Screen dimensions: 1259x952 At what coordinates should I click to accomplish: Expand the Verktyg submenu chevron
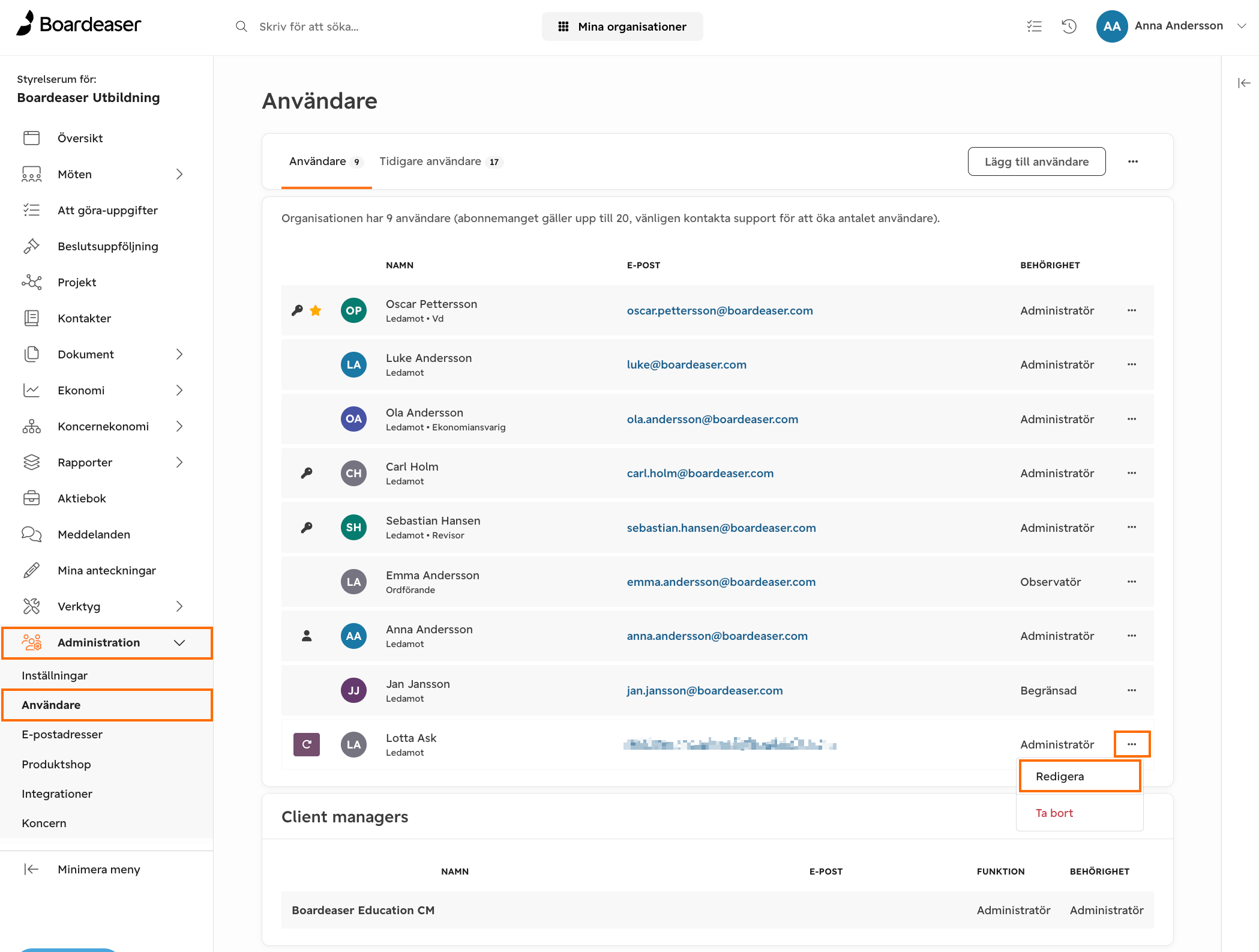pyautogui.click(x=179, y=606)
